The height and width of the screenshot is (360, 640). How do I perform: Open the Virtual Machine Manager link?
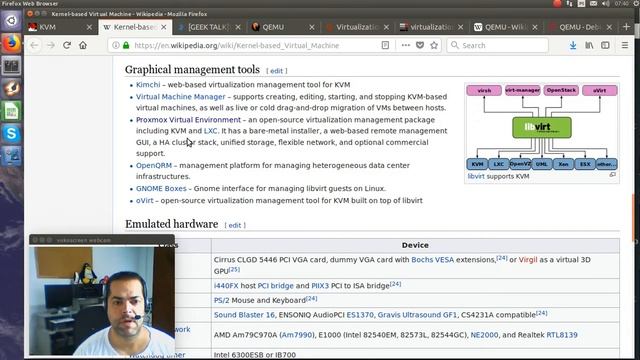(180, 97)
